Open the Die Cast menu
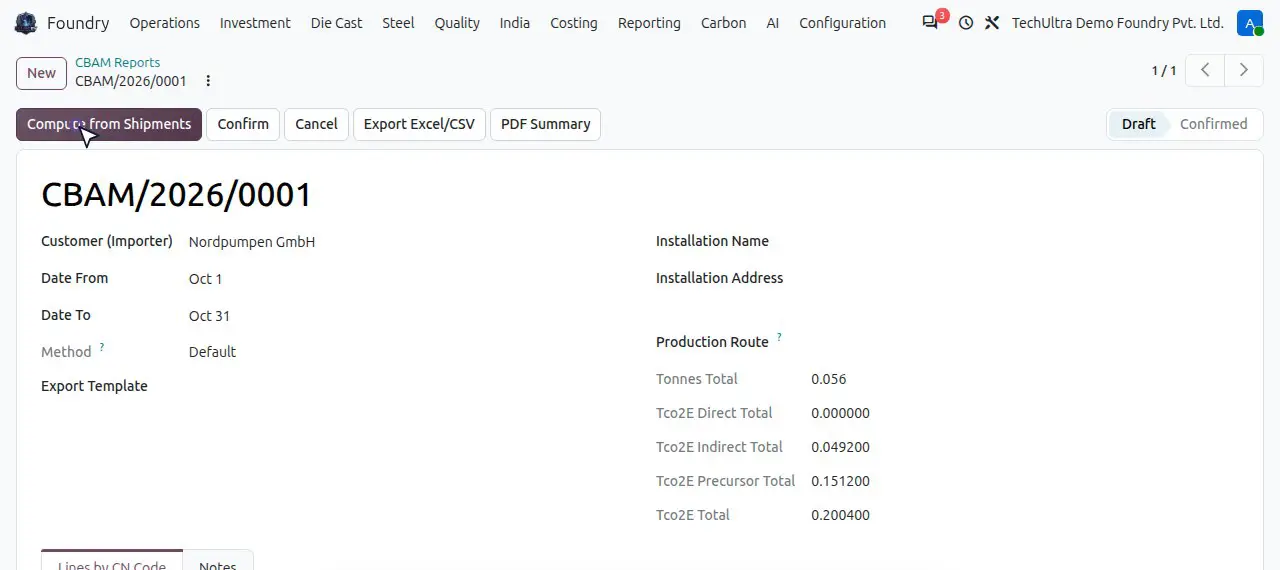Viewport: 1280px width, 570px height. [x=336, y=23]
